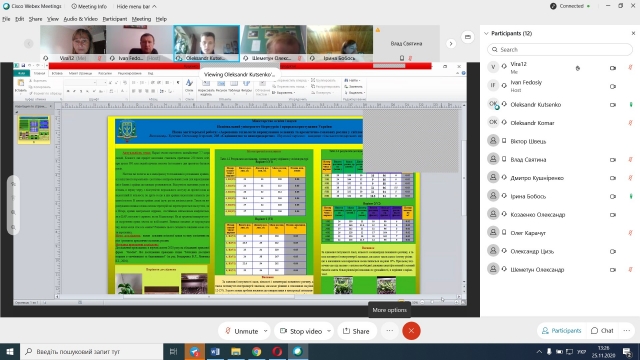Click Шеметун Олександр's muted microphone icon
Viewport: 640px width, 360px height.
[630, 270]
